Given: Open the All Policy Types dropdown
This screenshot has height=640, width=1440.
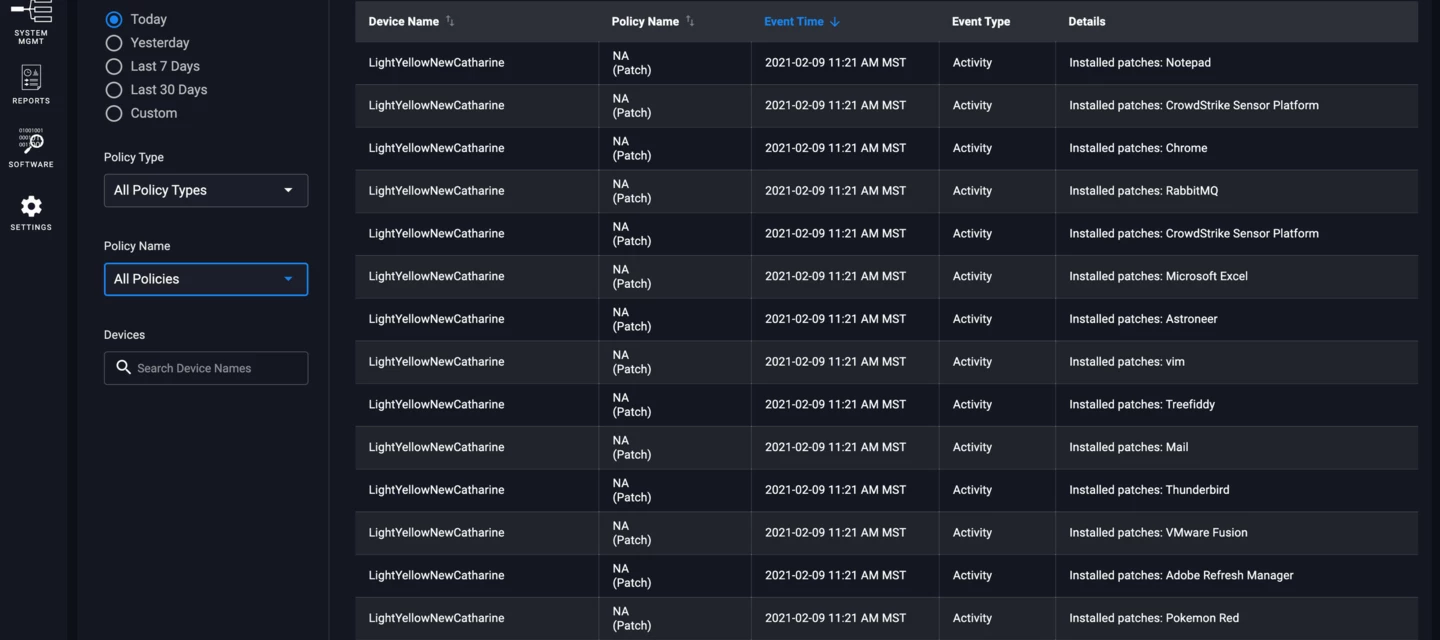Looking at the screenshot, I should coord(206,190).
